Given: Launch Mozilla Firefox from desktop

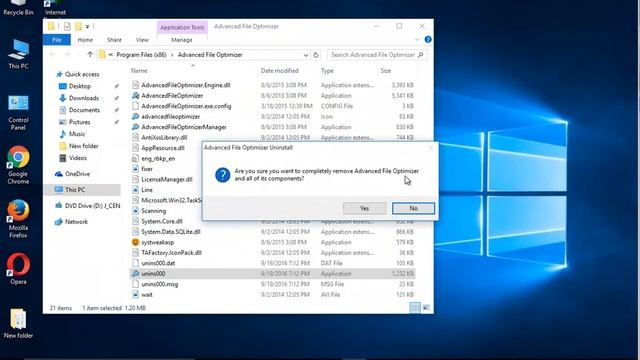Looking at the screenshot, I should pos(18,219).
